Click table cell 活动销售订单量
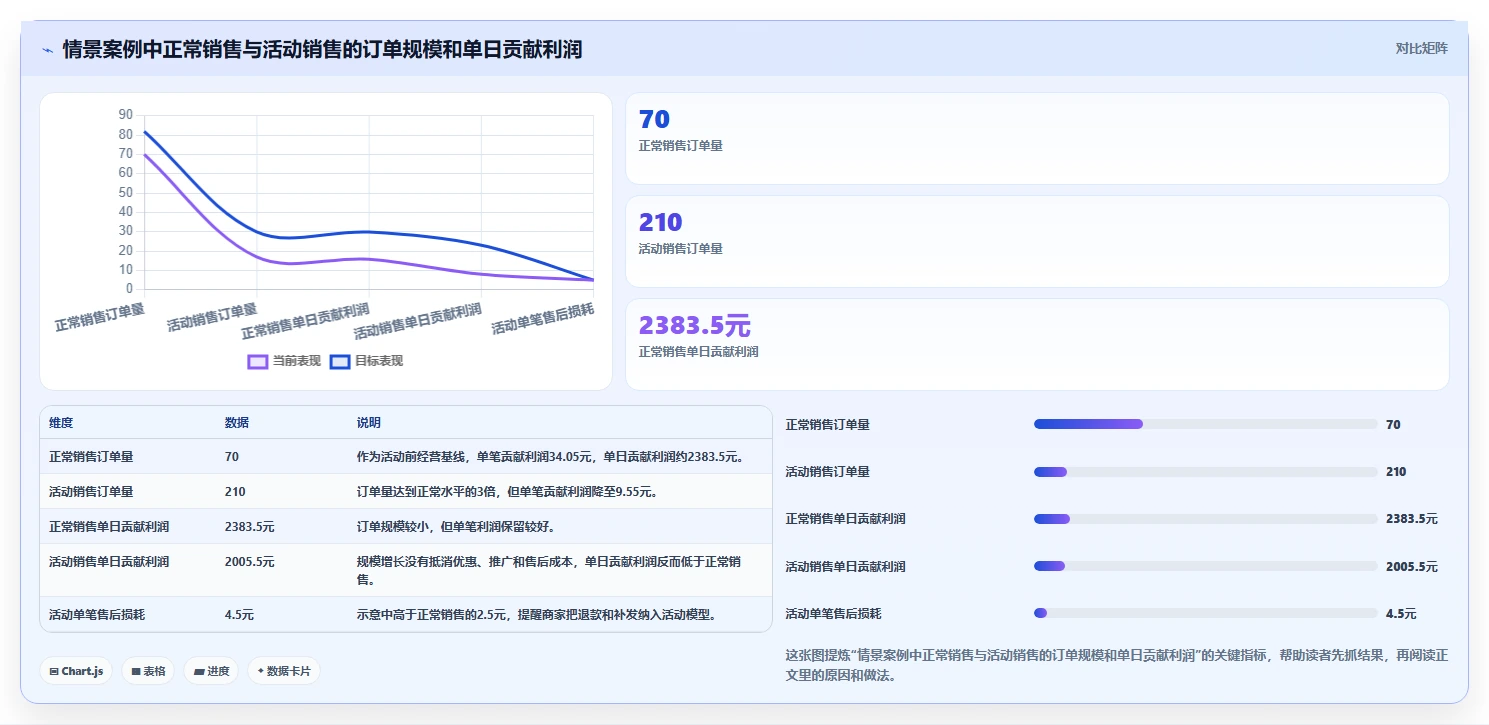 [x=91, y=491]
